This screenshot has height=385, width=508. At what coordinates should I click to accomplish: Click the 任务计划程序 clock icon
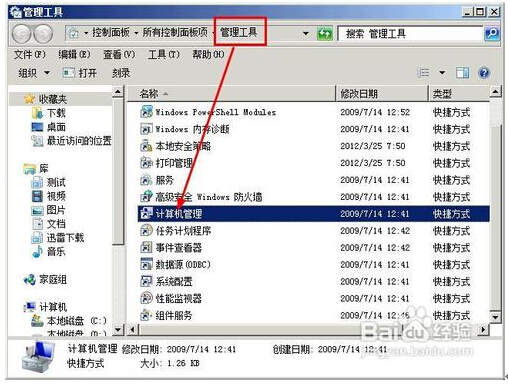click(146, 231)
